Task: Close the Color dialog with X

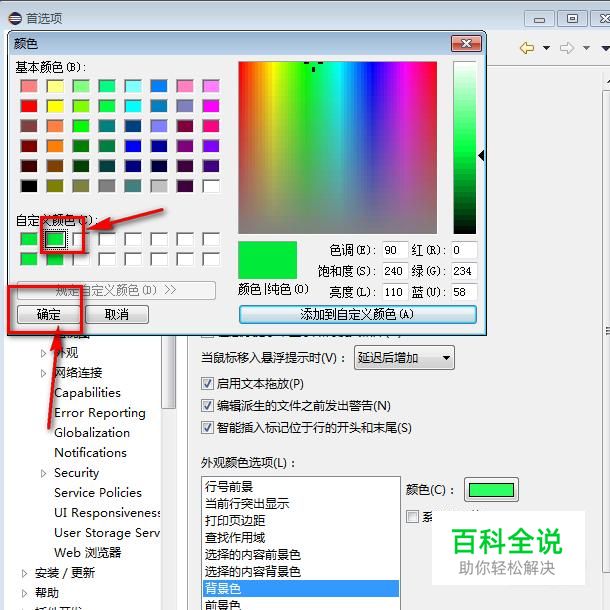Action: 466,43
